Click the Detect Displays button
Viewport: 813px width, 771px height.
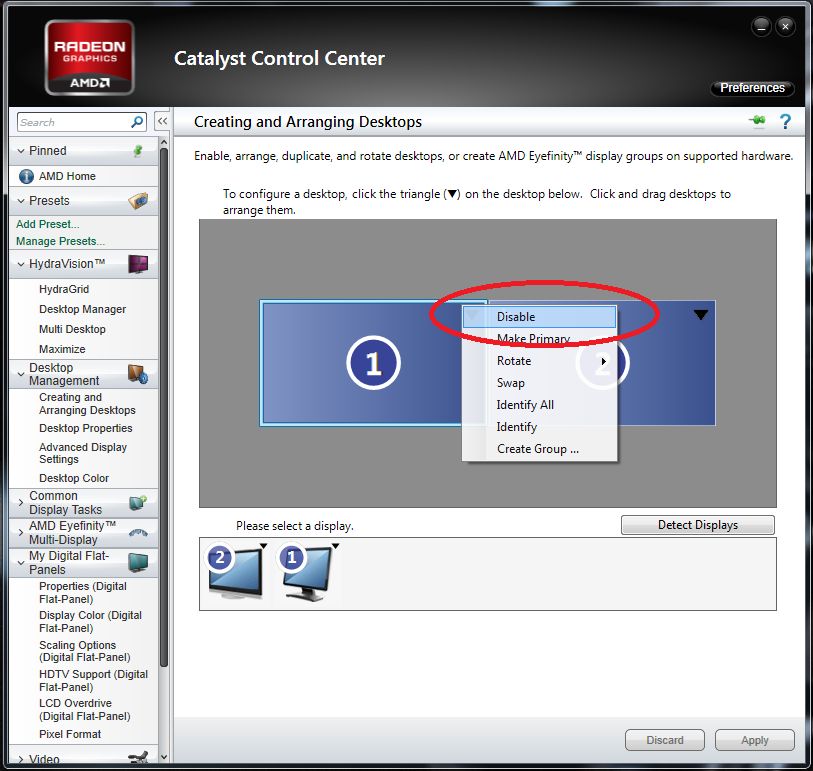(x=697, y=525)
